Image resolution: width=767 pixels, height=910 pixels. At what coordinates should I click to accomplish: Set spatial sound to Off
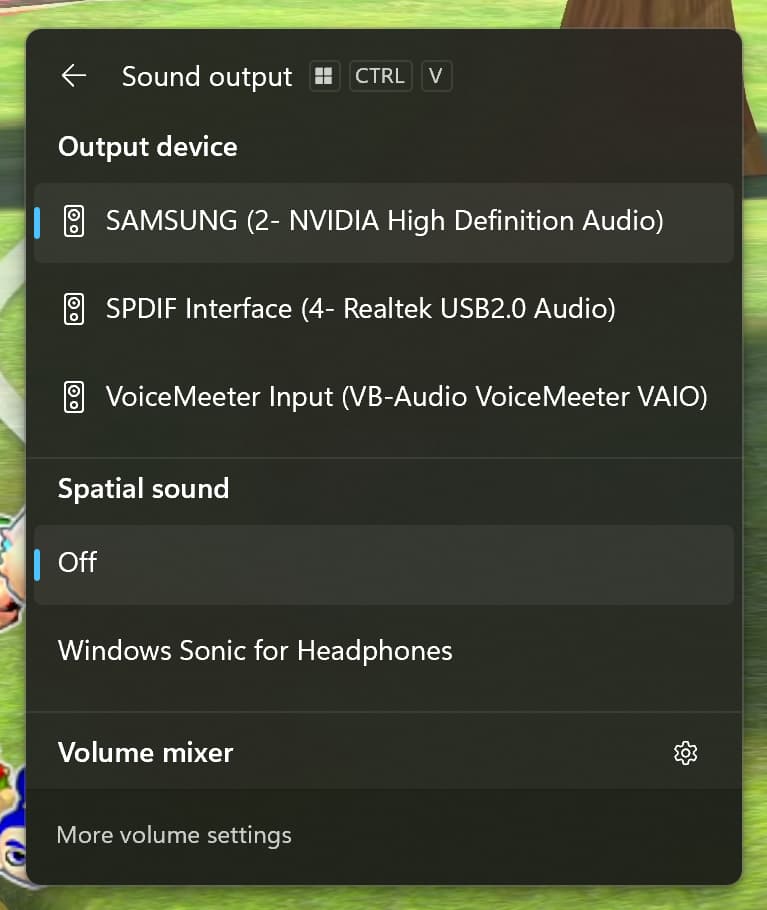(78, 563)
